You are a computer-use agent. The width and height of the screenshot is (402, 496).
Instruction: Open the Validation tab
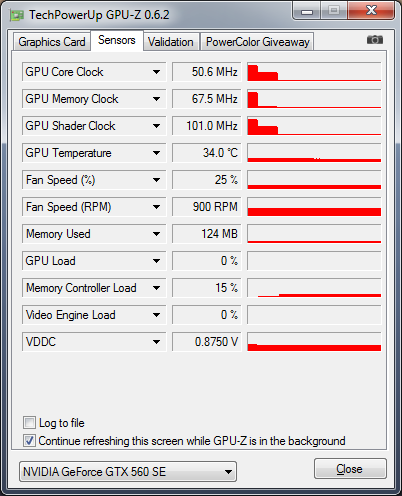coord(171,42)
